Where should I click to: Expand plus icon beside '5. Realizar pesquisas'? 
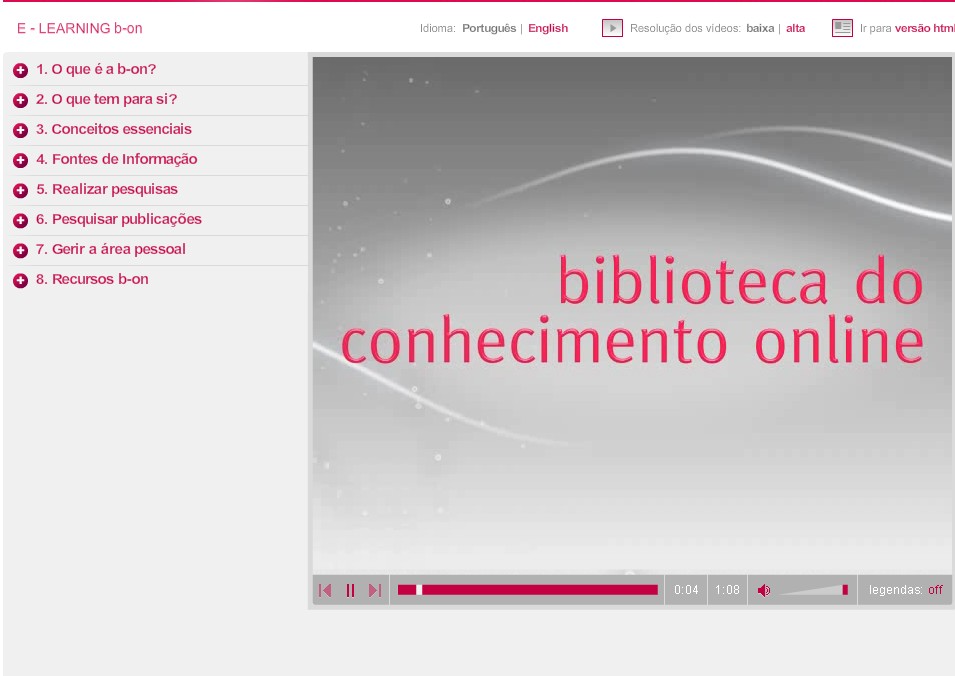21,191
